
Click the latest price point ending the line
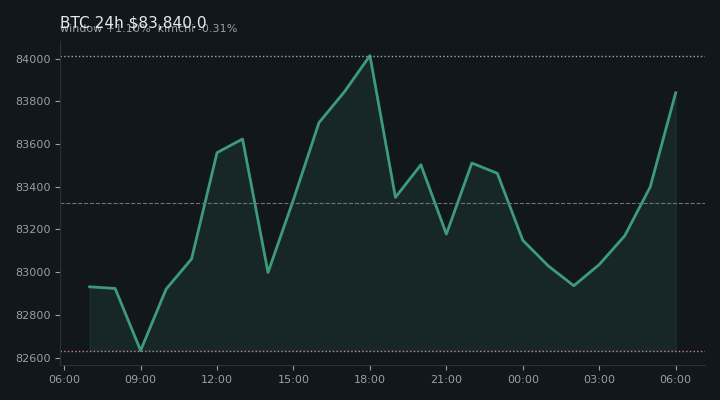point(675,93)
